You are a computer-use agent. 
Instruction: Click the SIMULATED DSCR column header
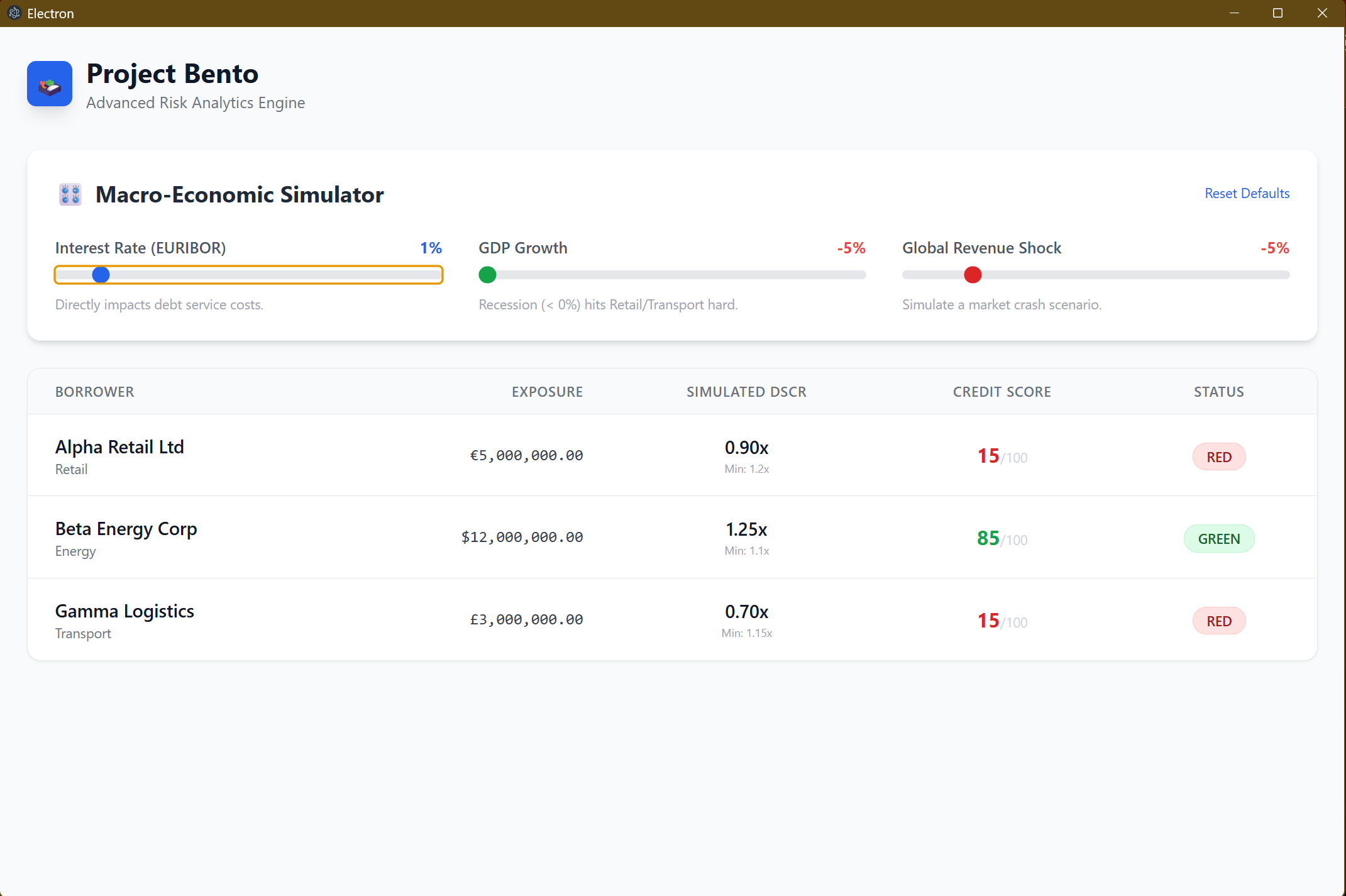(x=746, y=392)
